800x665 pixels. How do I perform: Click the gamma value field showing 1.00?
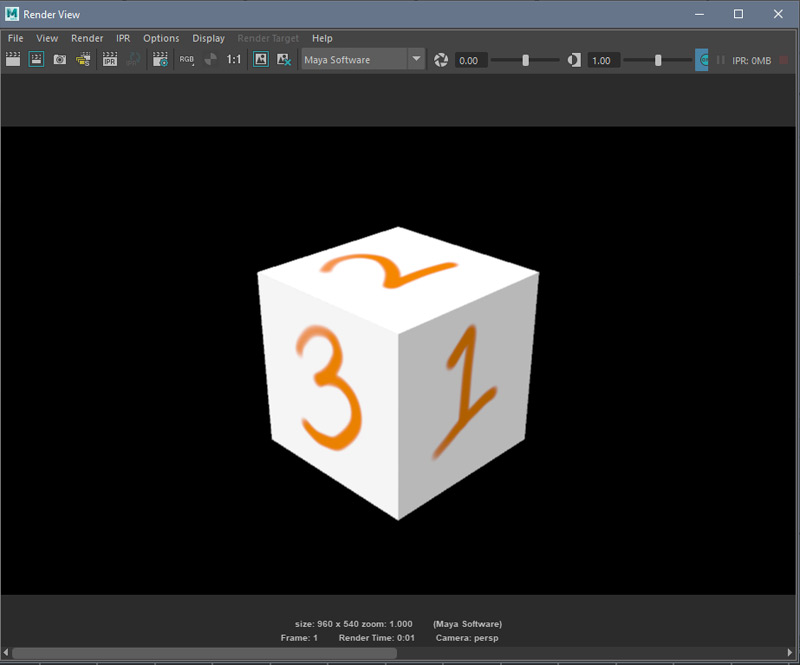[601, 60]
